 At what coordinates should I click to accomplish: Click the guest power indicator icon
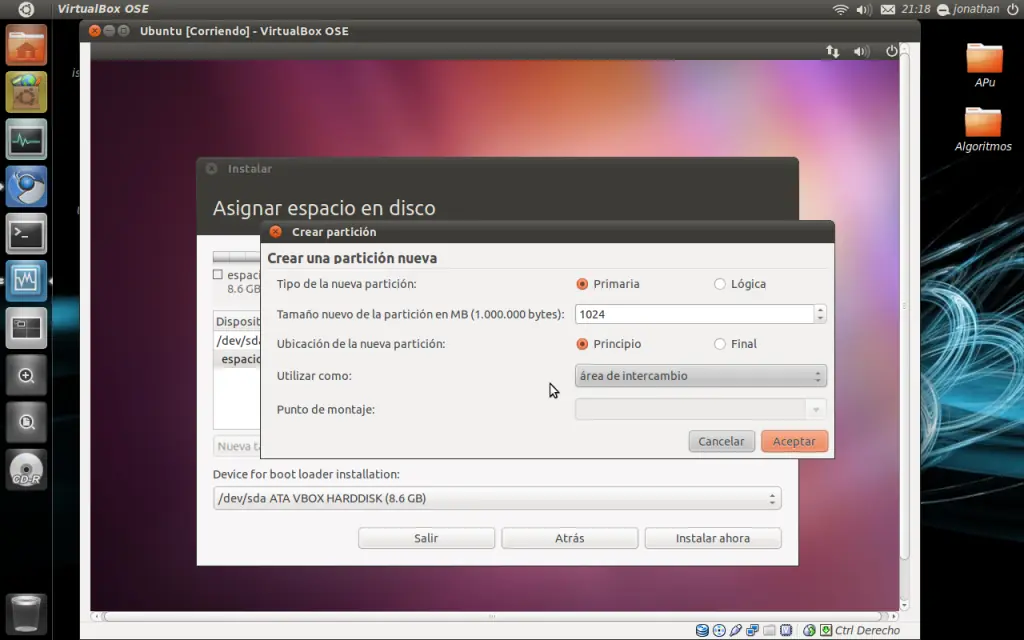click(x=891, y=51)
